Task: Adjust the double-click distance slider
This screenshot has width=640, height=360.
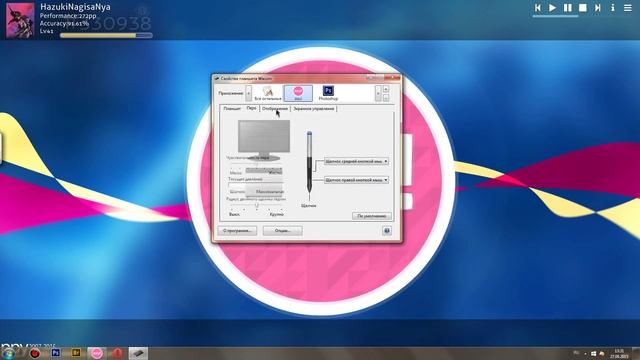Action: tap(257, 206)
